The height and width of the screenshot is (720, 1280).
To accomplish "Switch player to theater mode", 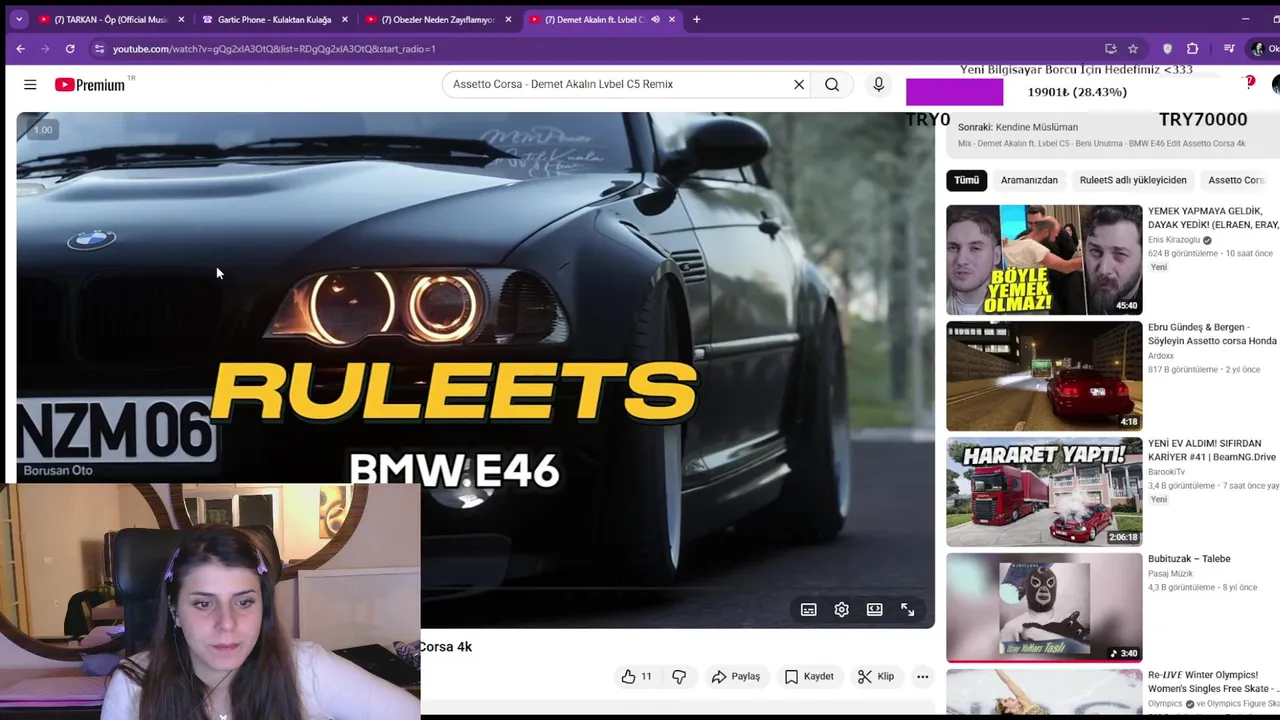I will (875, 609).
